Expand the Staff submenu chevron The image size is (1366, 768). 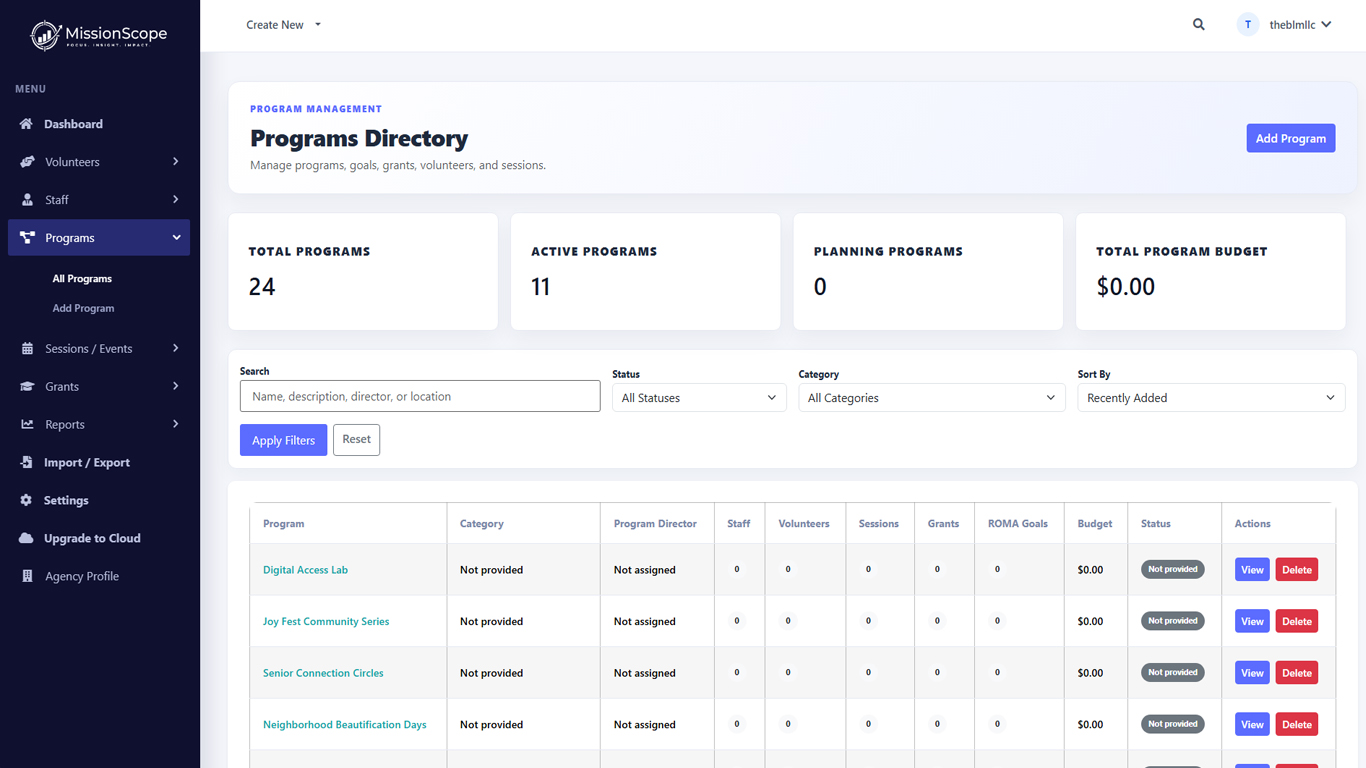176,199
